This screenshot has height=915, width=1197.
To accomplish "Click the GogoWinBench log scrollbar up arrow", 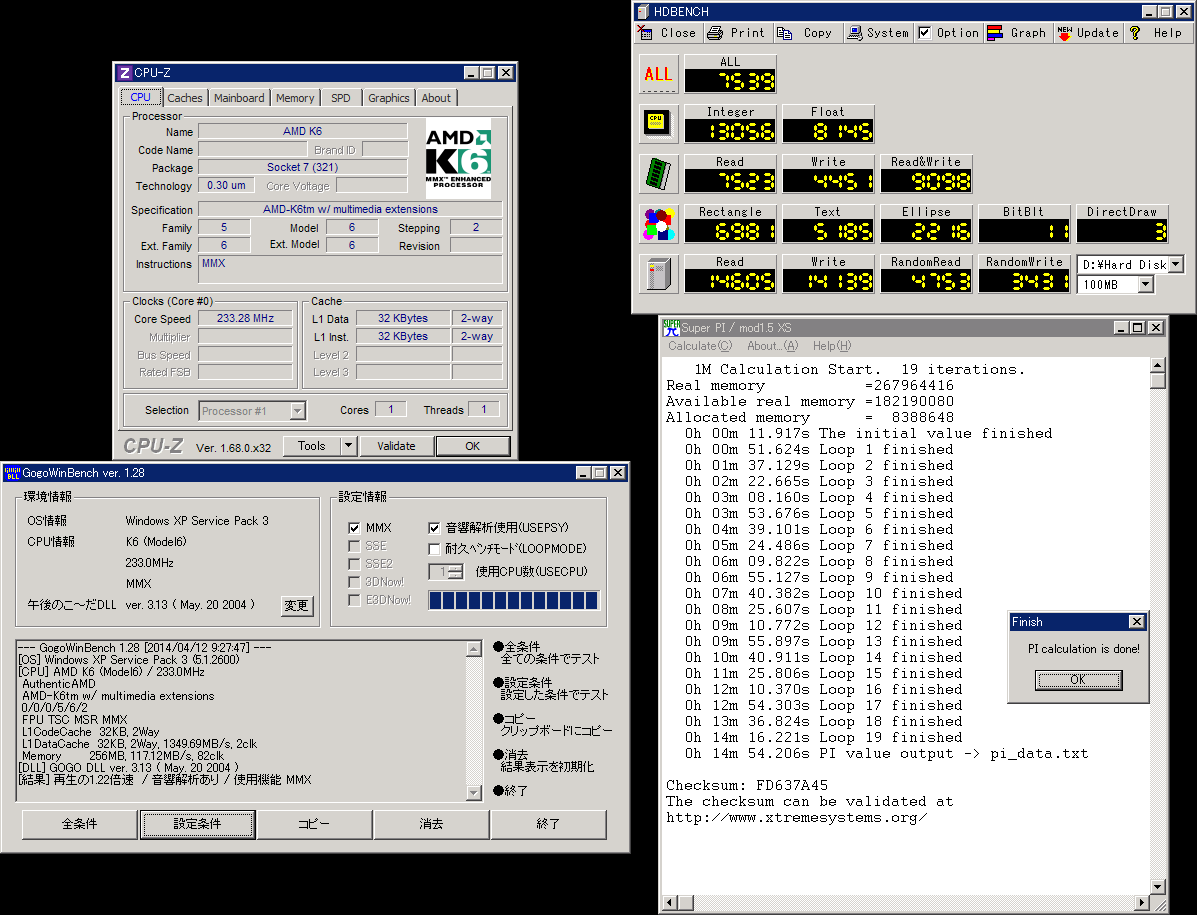I will [x=474, y=649].
